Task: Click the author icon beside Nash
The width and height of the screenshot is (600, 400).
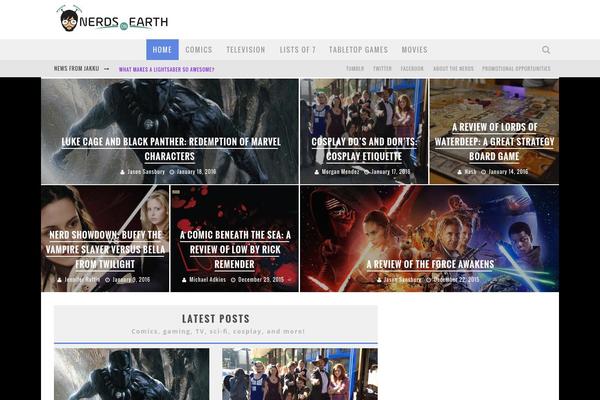Action: point(460,172)
